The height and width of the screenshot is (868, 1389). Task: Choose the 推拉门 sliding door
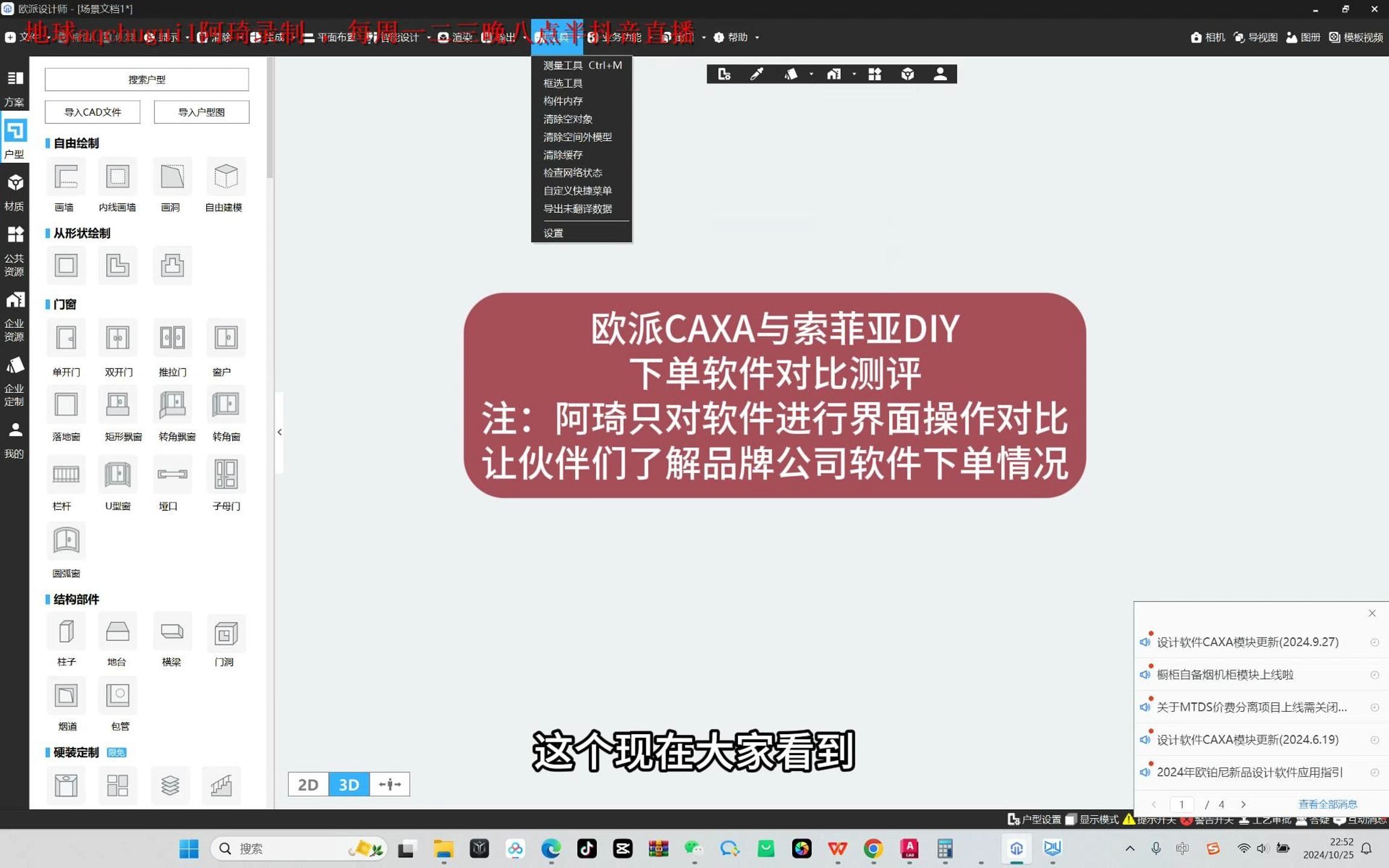coord(172,338)
